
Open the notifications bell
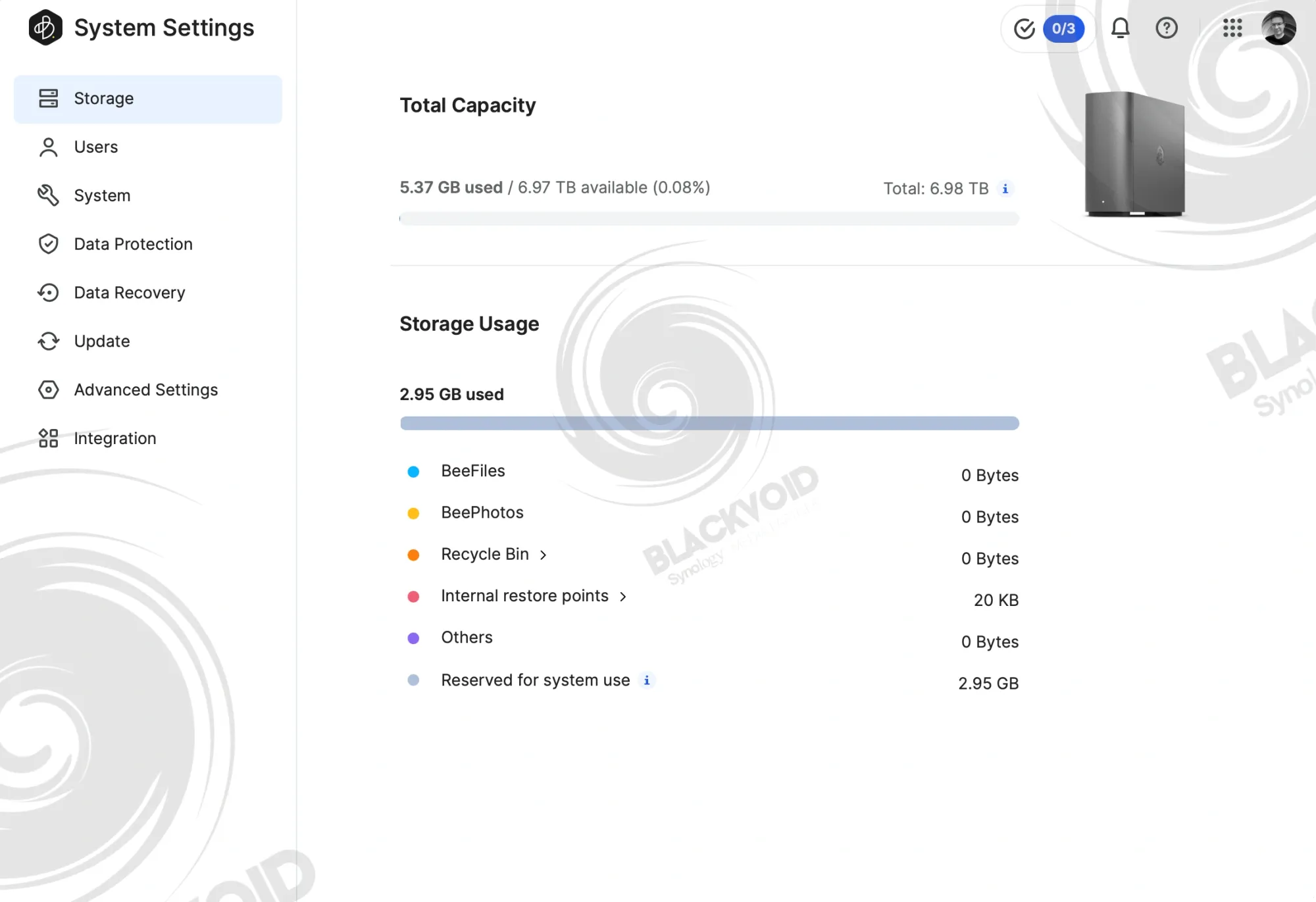point(1120,28)
